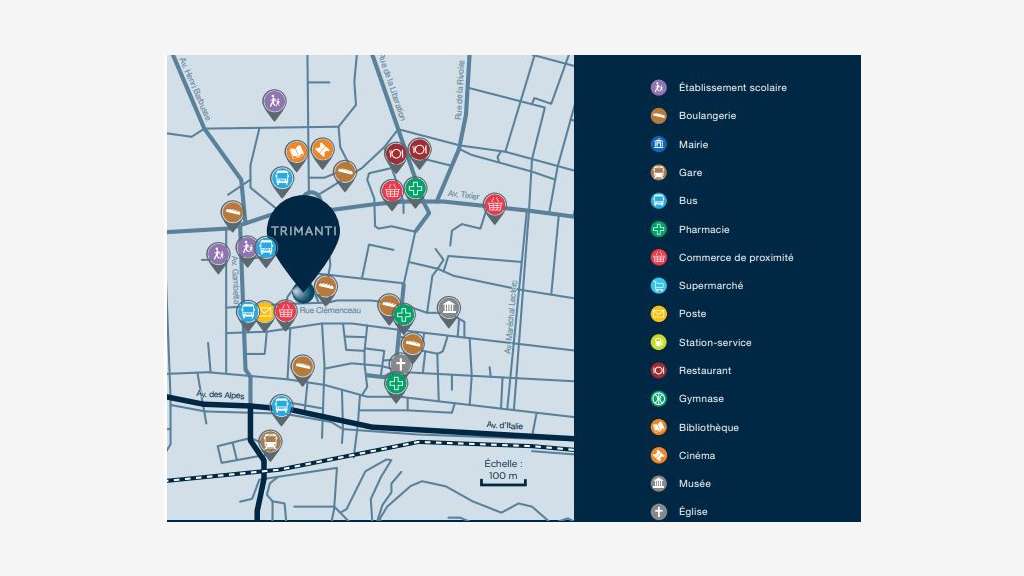Click the 'Av. d'Italie' street label
1024x576 pixels.
pyautogui.click(x=504, y=425)
